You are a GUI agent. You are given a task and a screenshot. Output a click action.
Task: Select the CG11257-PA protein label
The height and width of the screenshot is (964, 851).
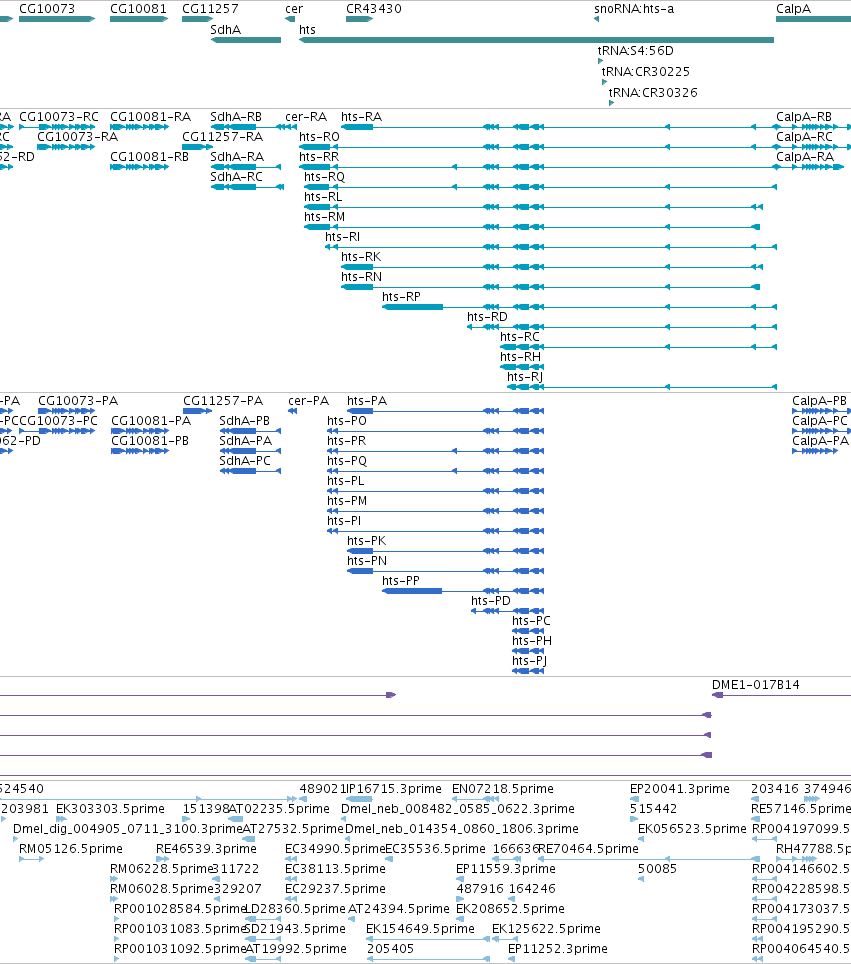(x=223, y=401)
